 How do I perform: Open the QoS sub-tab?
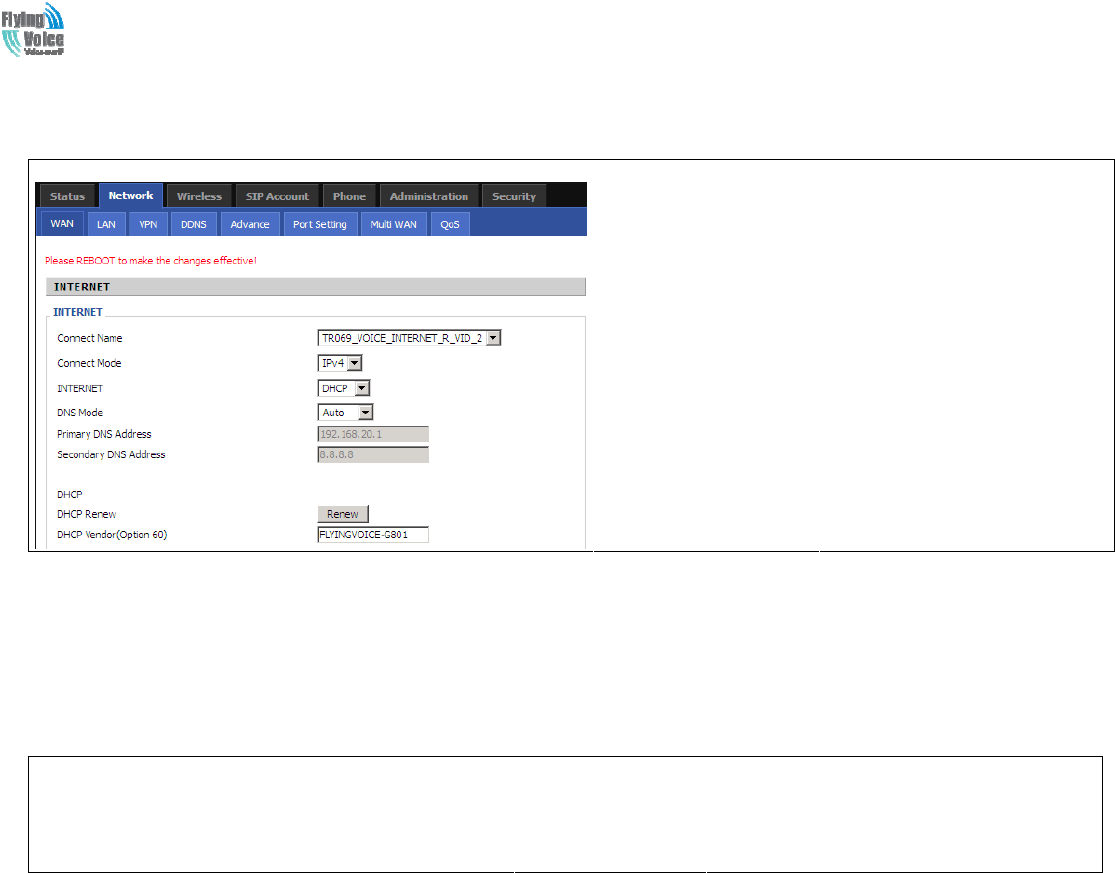pos(449,224)
